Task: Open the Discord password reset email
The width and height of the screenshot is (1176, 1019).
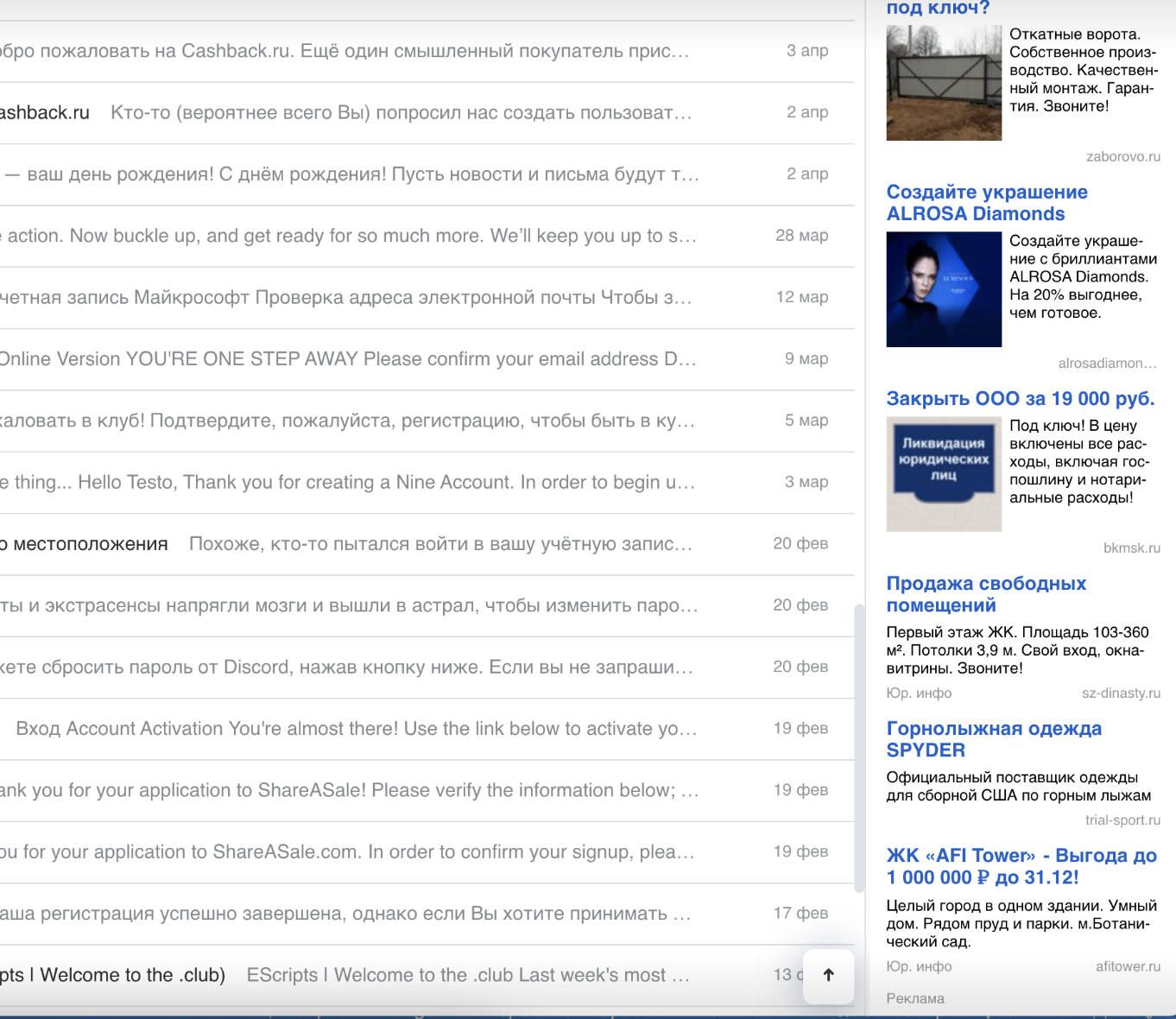Action: pyautogui.click(x=389, y=667)
